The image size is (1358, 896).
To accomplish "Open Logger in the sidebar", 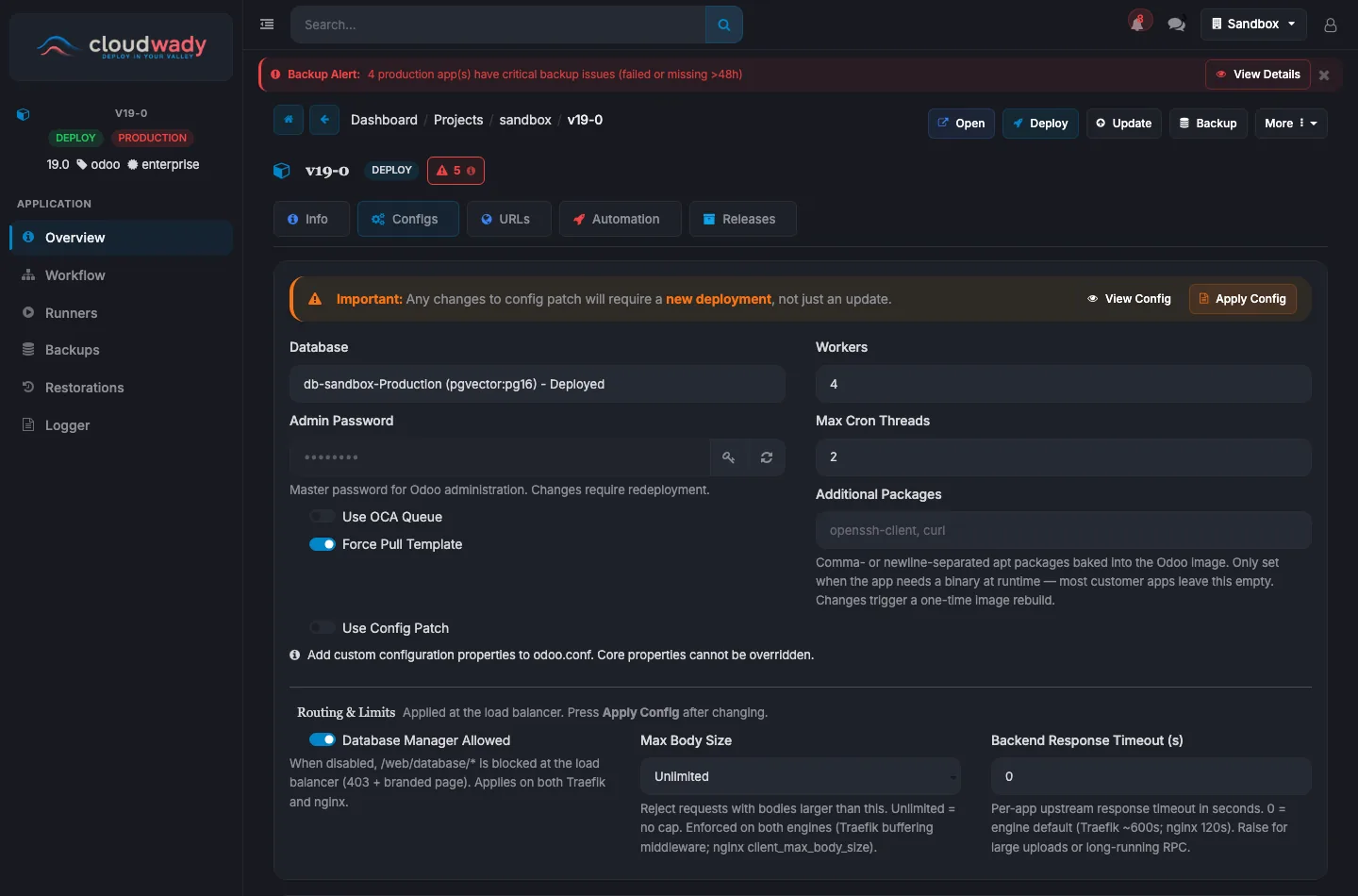I will click(121, 425).
